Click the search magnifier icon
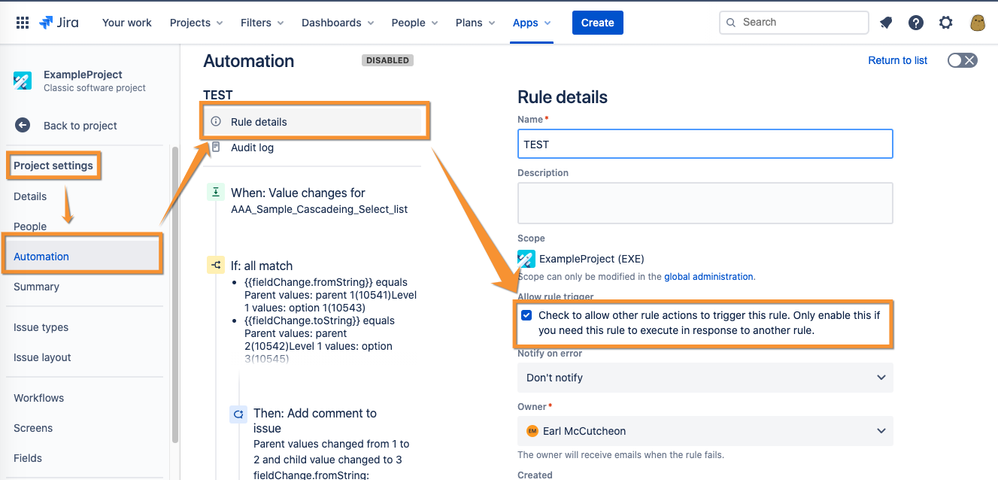Image resolution: width=998 pixels, height=480 pixels. point(731,22)
